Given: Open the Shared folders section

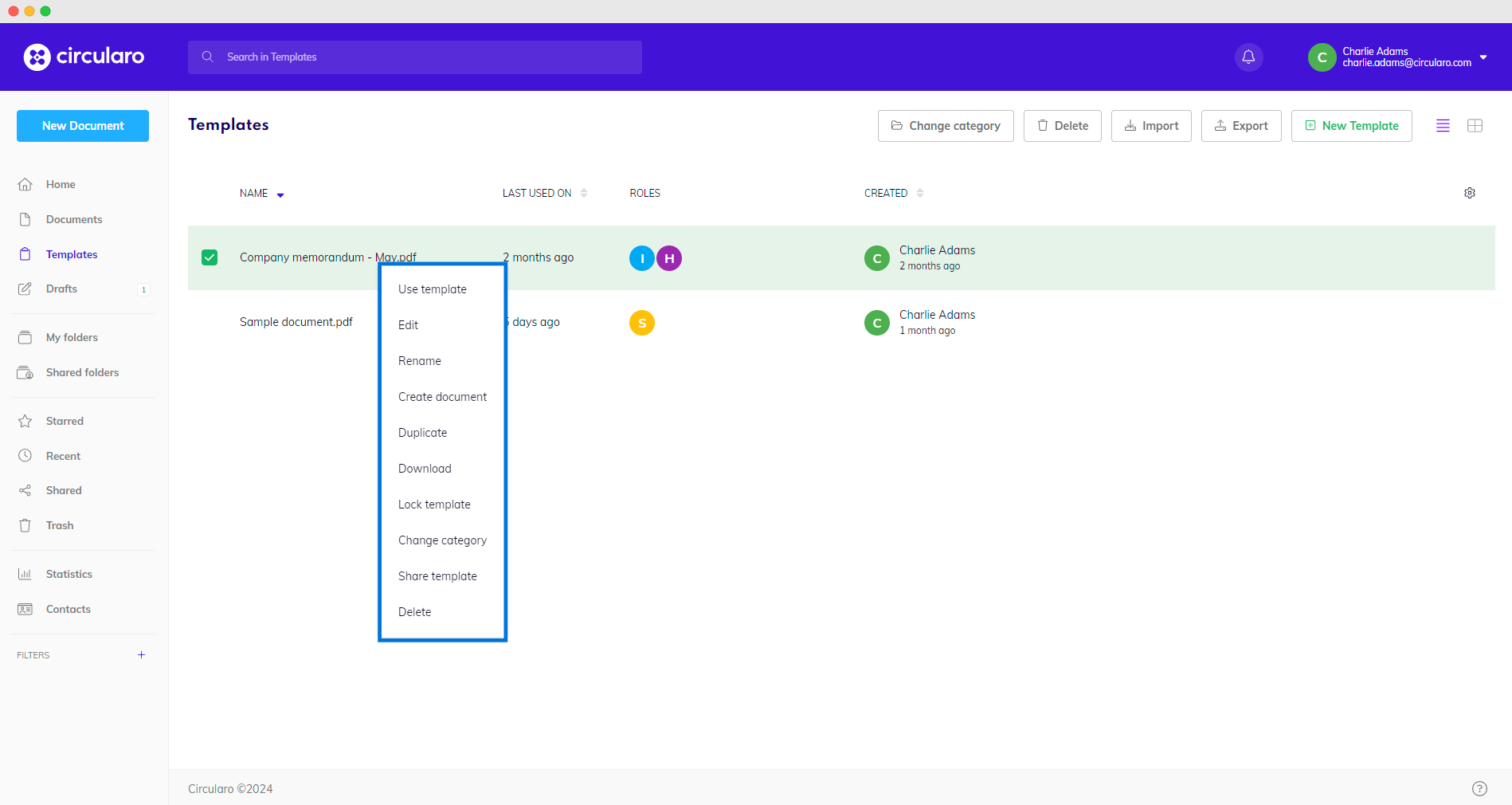Looking at the screenshot, I should [81, 372].
